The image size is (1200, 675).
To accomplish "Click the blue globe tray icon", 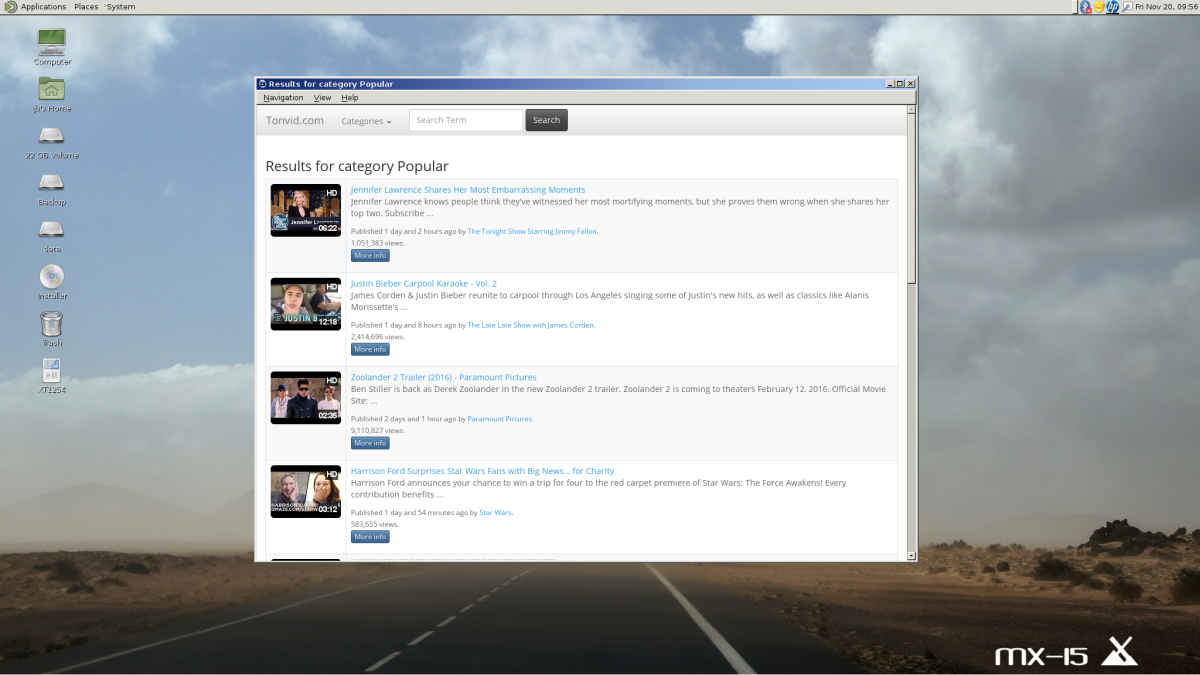I will click(1086, 7).
